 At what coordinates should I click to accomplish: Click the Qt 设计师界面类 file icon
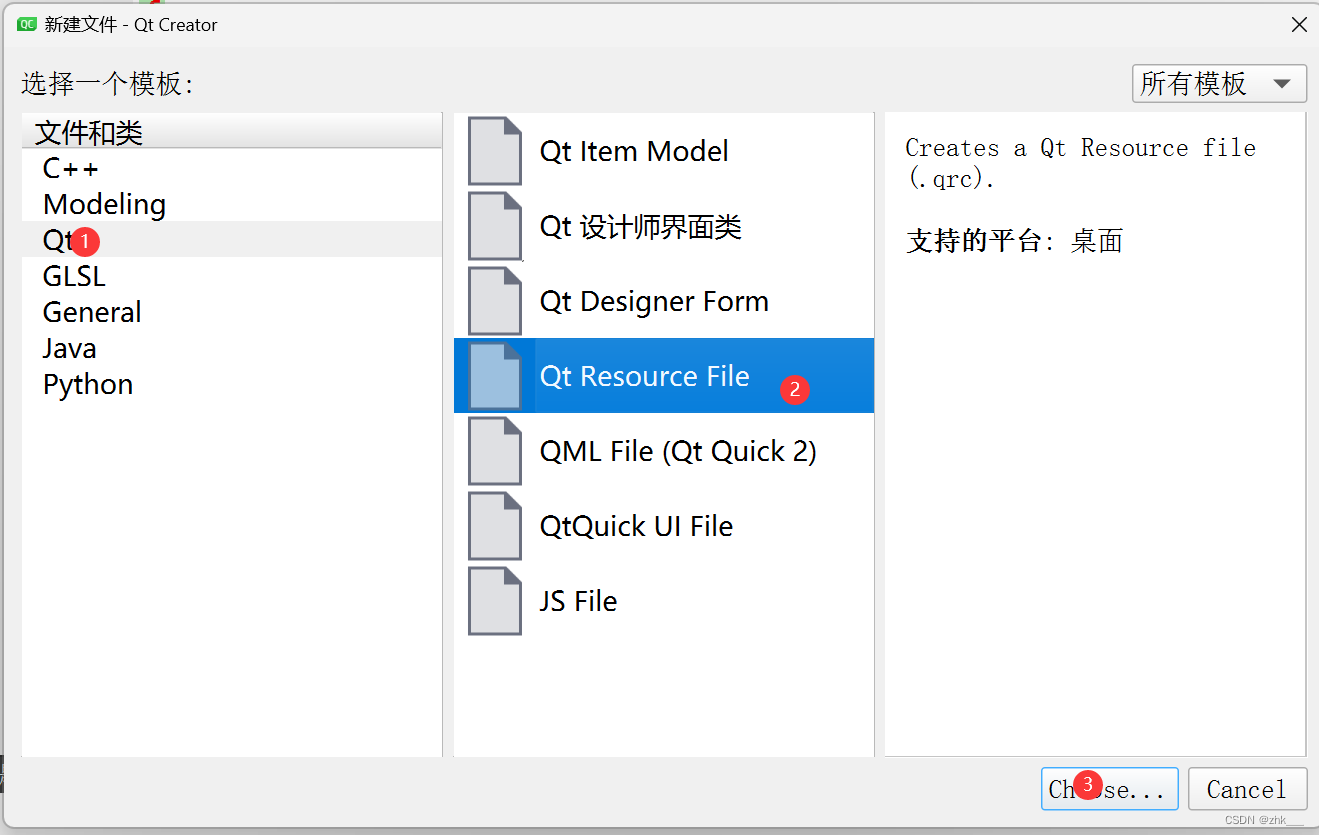pos(495,226)
